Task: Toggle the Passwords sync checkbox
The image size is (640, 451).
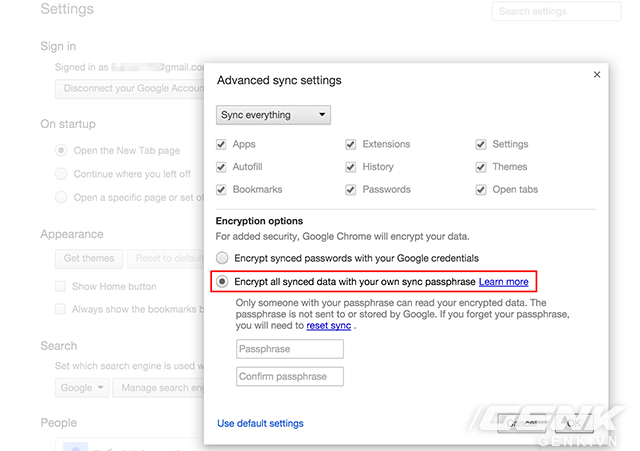Action: click(x=351, y=190)
